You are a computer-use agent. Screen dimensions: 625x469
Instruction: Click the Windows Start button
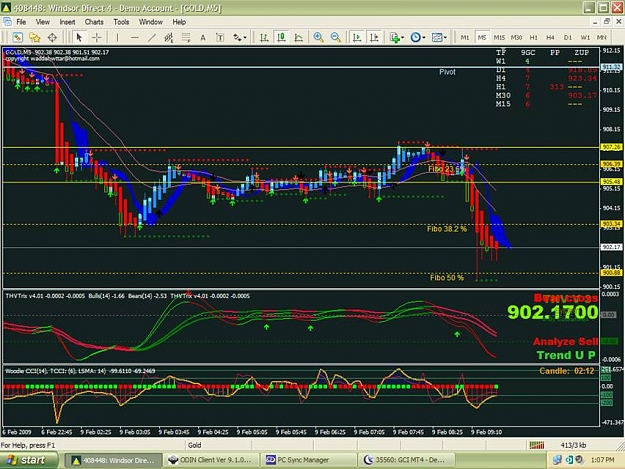pos(28,460)
